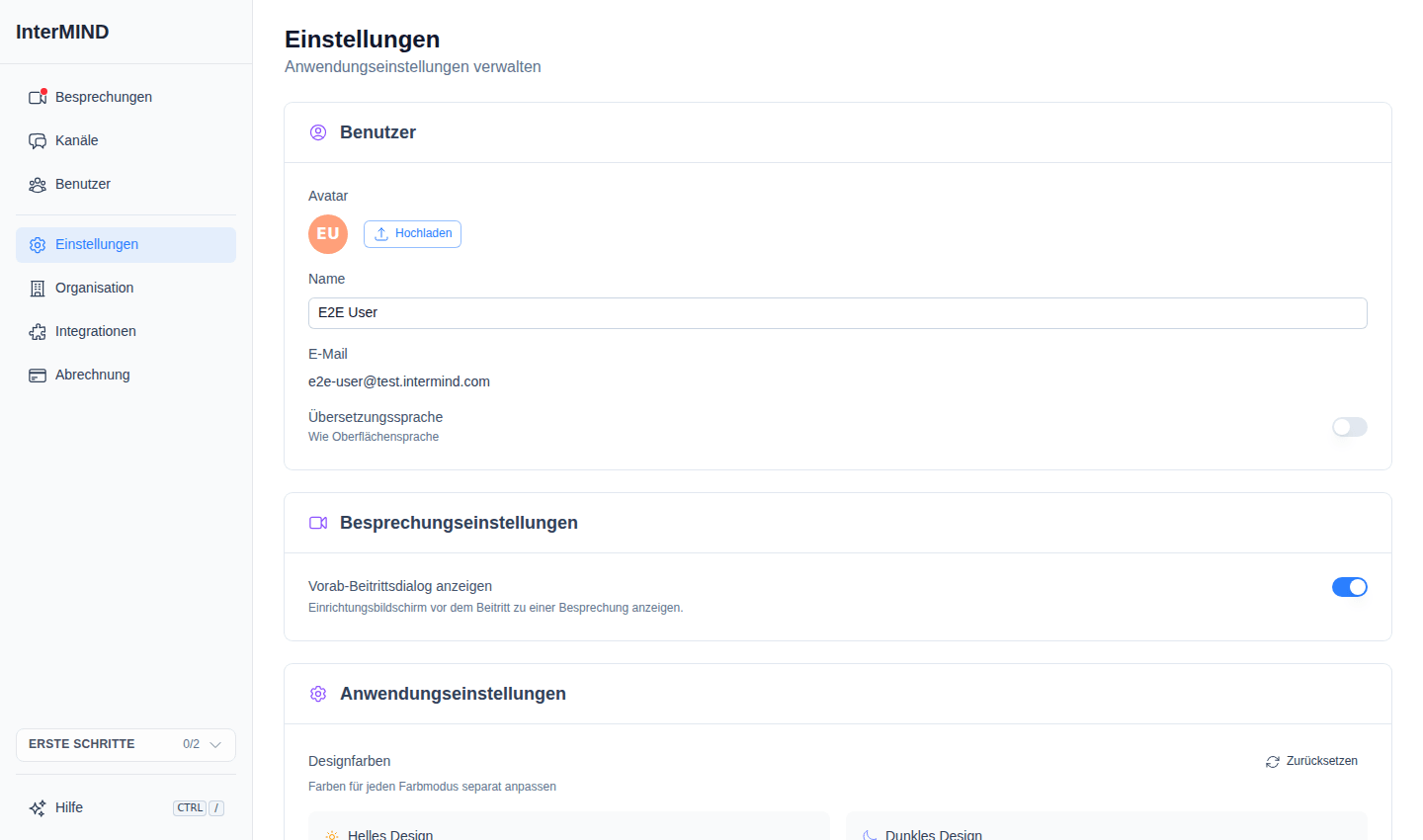Open the Organisation page
Image resolution: width=1423 pixels, height=840 pixels.
point(126,289)
